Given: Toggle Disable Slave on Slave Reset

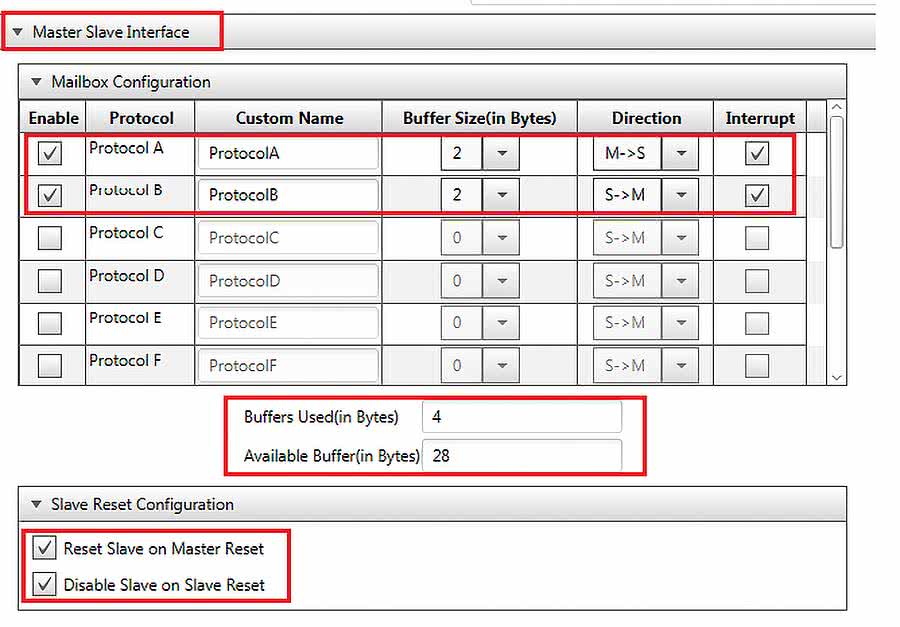Looking at the screenshot, I should (44, 585).
